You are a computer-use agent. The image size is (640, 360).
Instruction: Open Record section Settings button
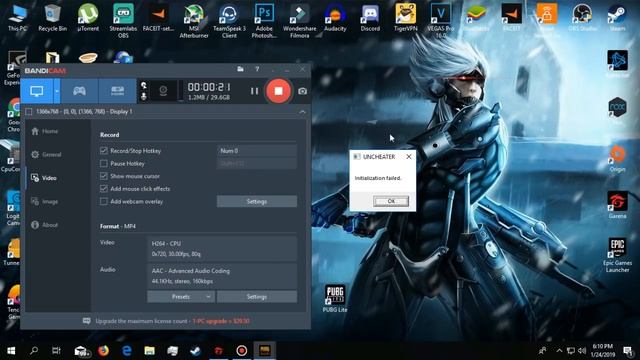pyautogui.click(x=257, y=201)
